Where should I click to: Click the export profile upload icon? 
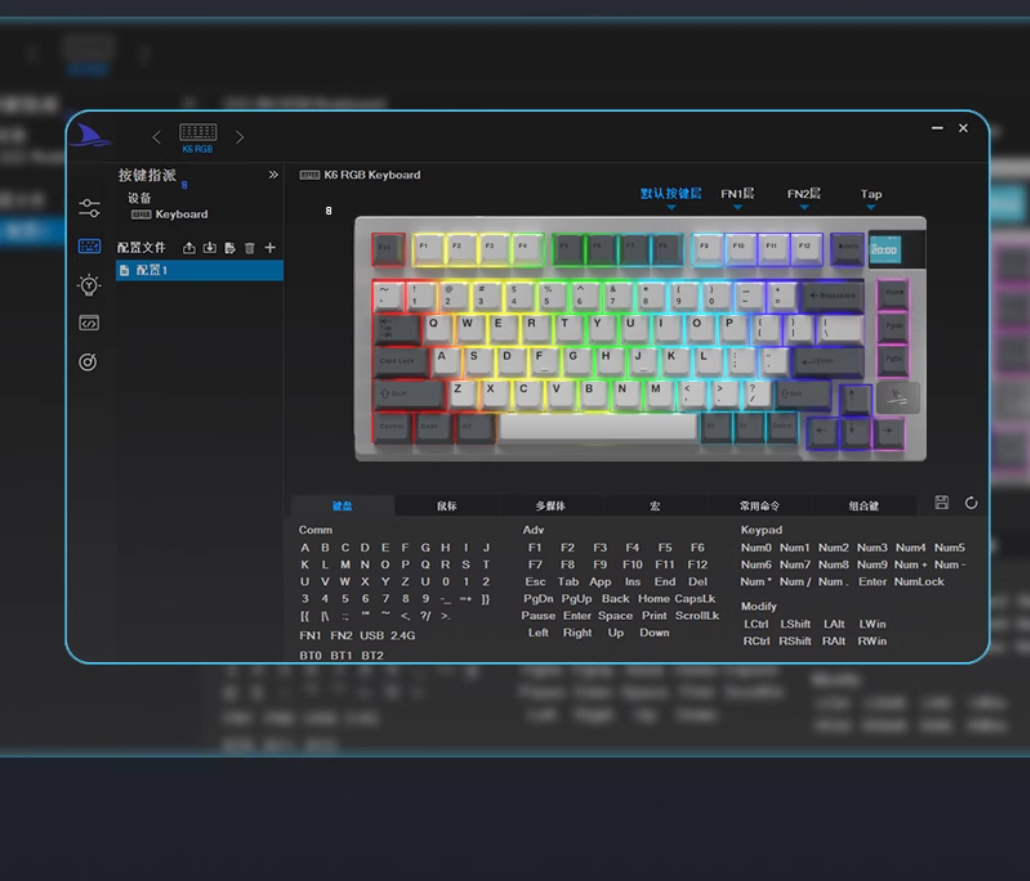click(189, 248)
